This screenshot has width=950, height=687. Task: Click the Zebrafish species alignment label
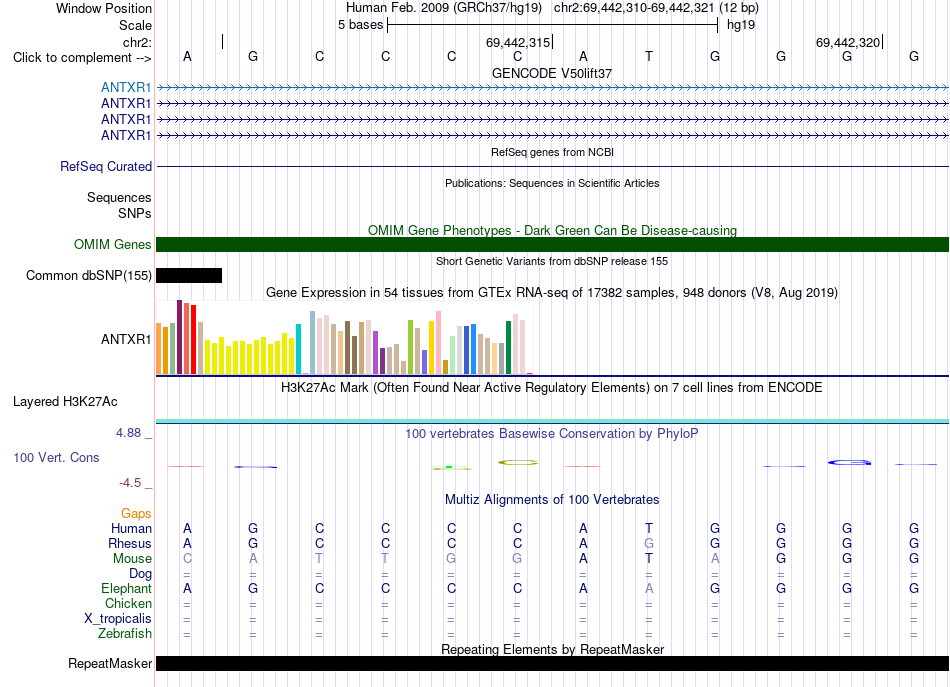pyautogui.click(x=125, y=634)
